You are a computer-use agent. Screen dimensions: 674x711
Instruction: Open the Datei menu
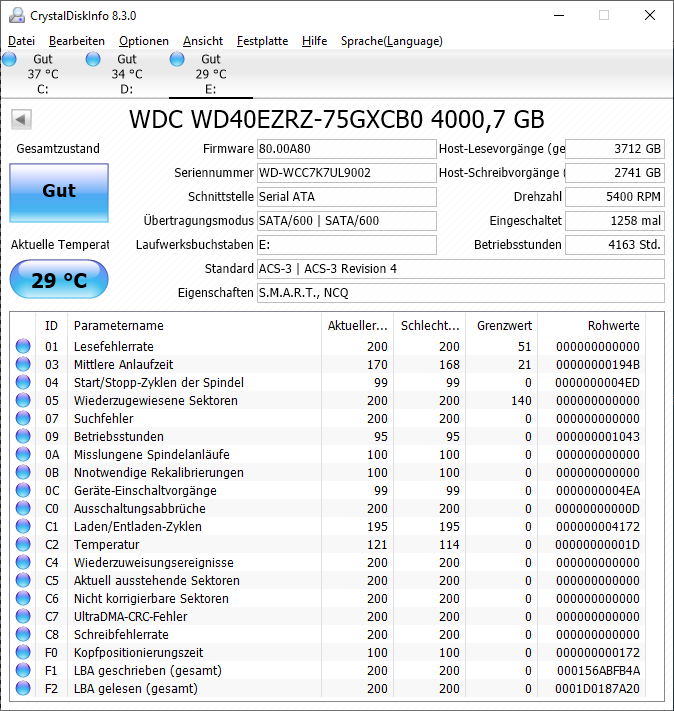[21, 41]
